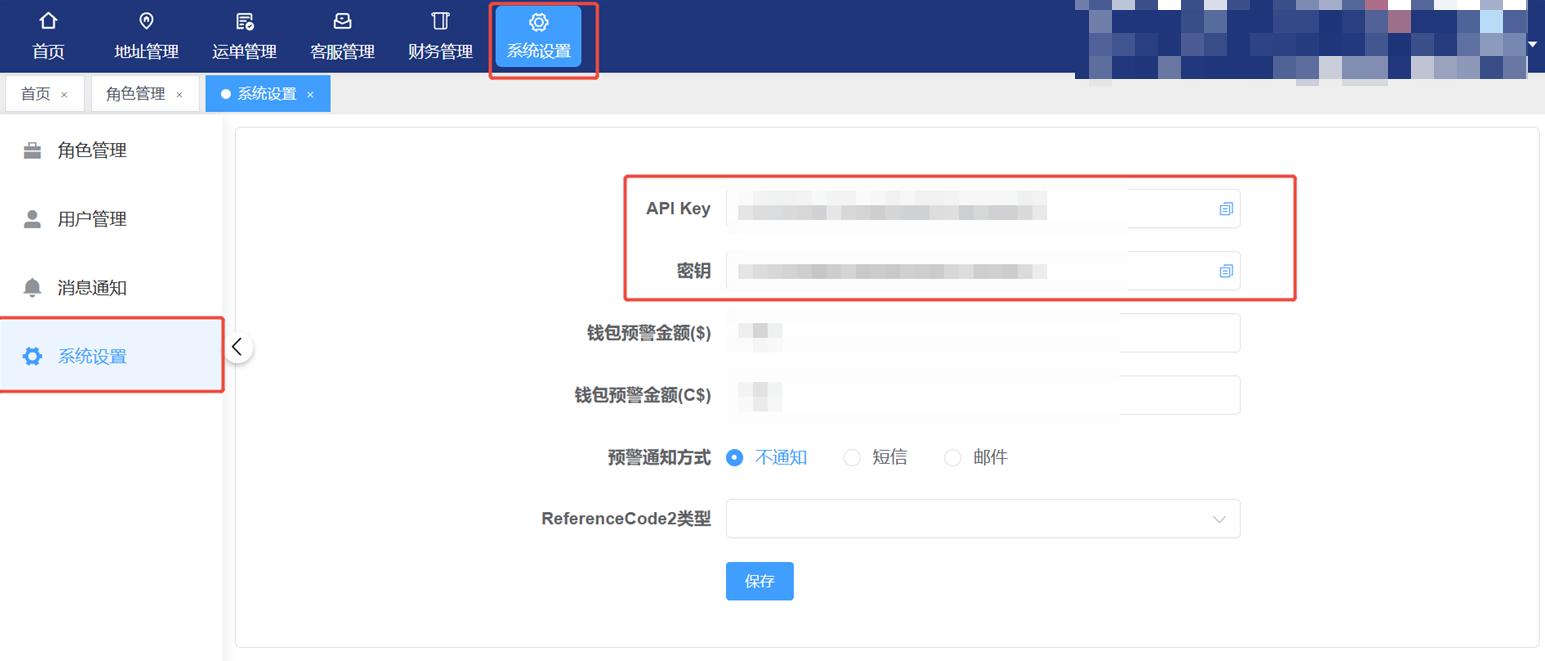Close the 系统设置 tab

[310, 95]
